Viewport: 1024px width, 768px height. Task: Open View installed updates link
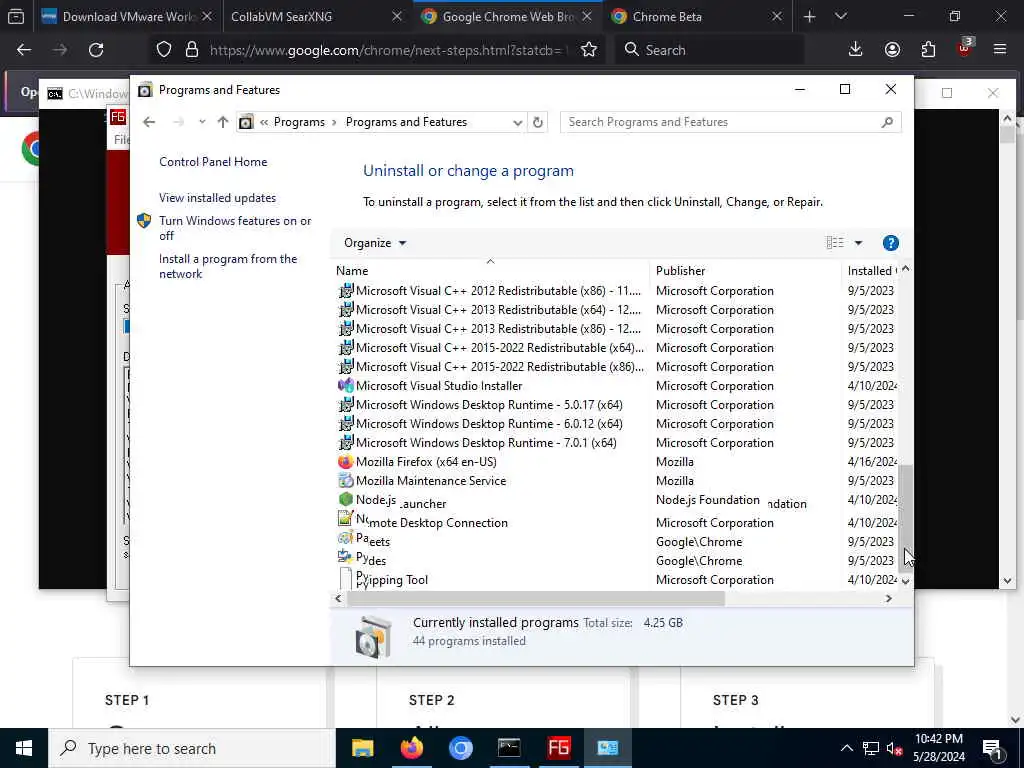coord(217,198)
